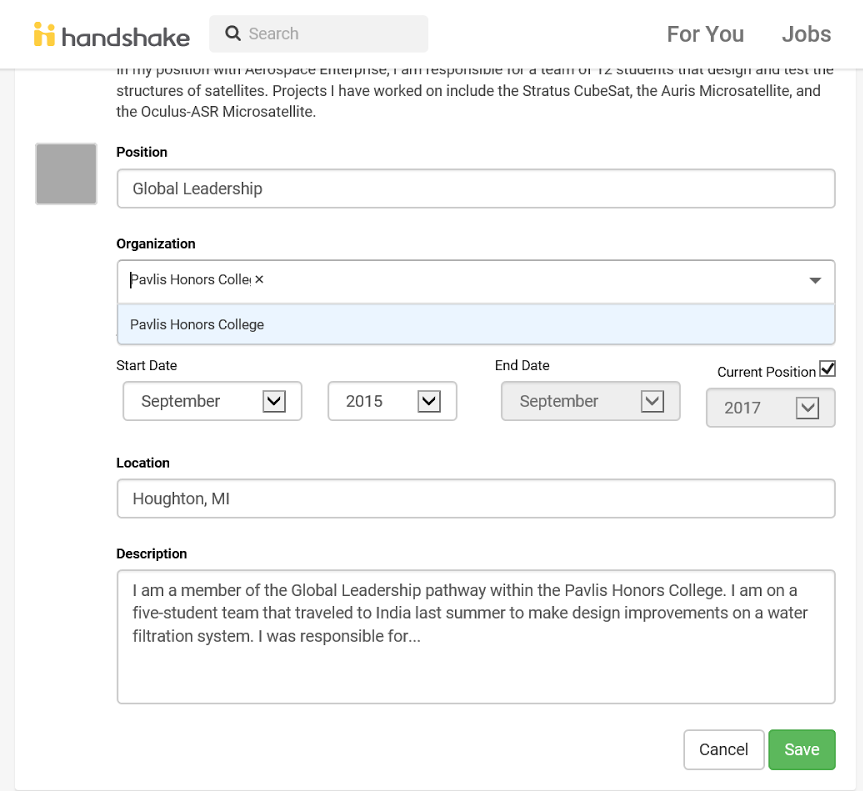Click into the Description text area
863x791 pixels.
476,637
